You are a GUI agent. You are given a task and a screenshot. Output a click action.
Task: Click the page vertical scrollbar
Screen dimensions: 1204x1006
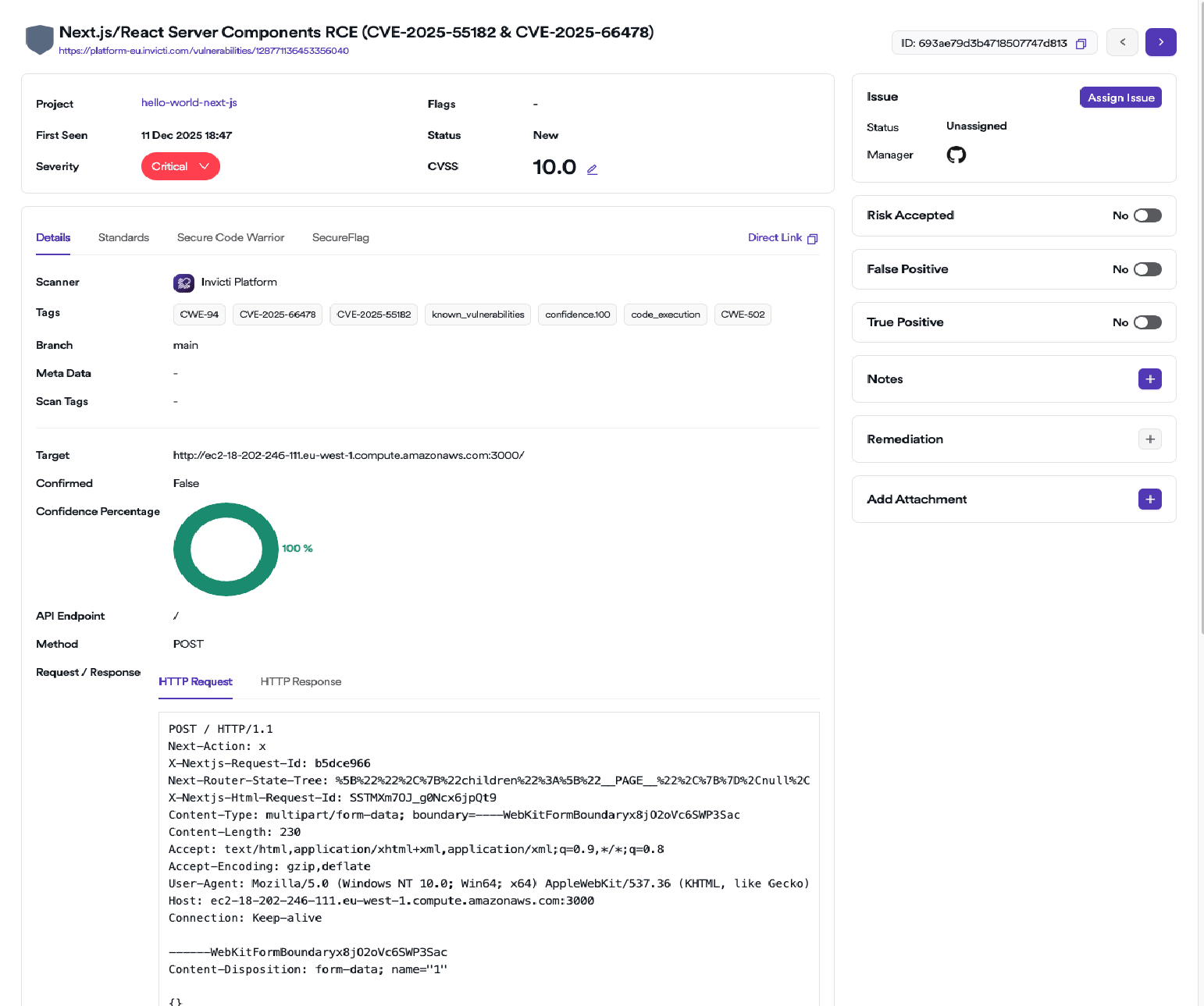pyautogui.click(x=1201, y=316)
